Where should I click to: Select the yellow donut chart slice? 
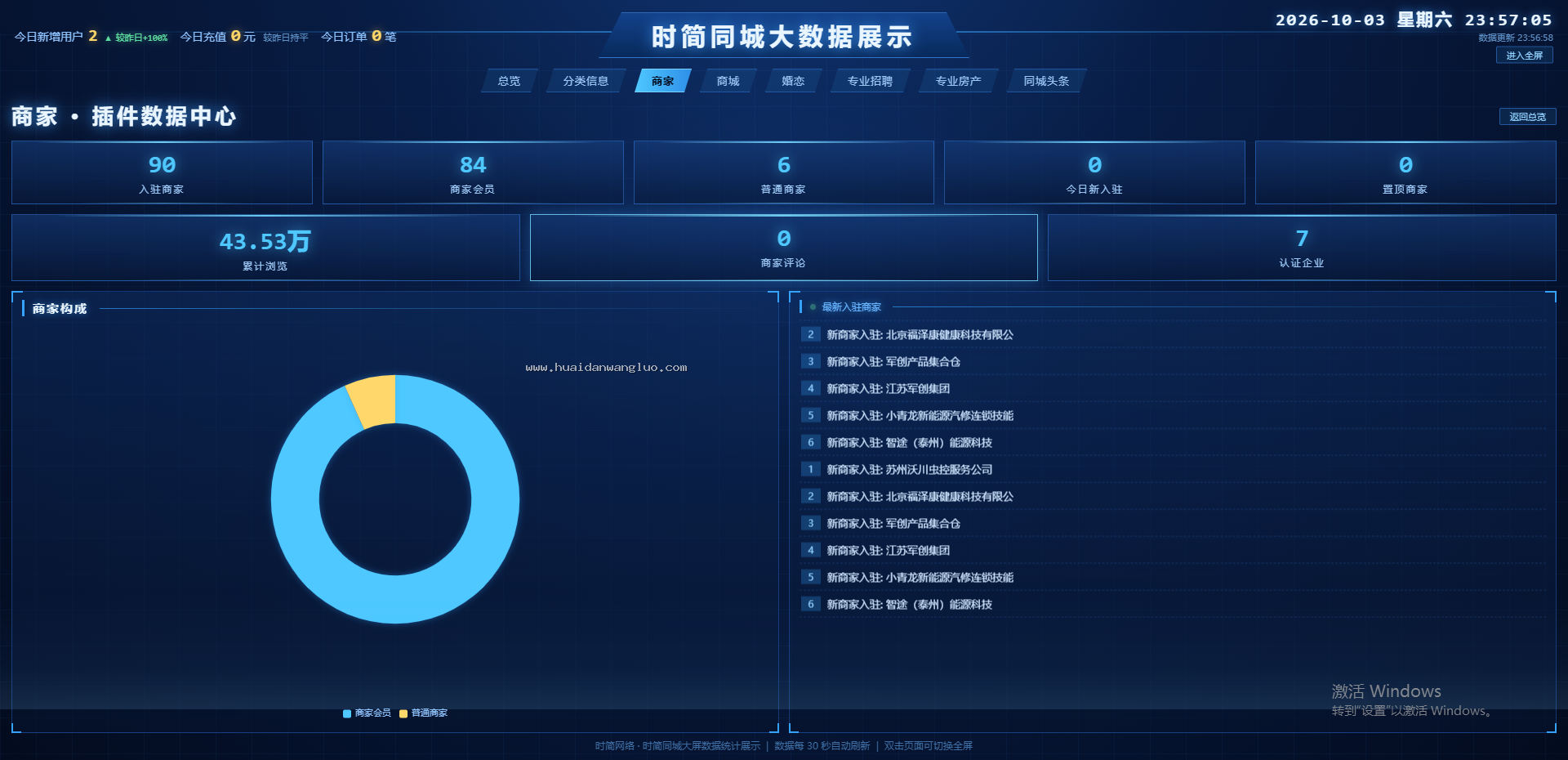[x=373, y=400]
